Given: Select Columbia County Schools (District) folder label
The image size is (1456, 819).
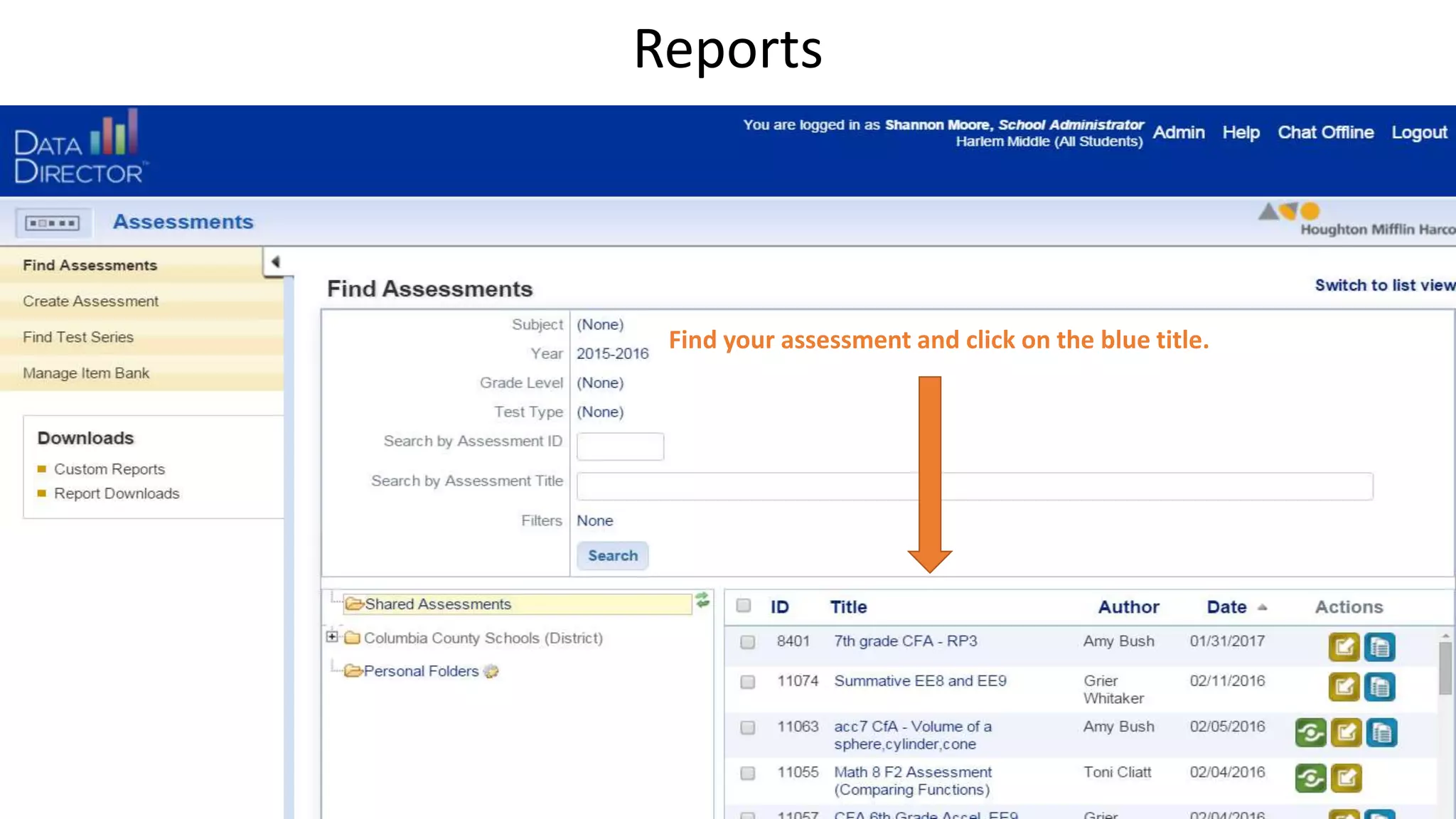Looking at the screenshot, I should [483, 638].
